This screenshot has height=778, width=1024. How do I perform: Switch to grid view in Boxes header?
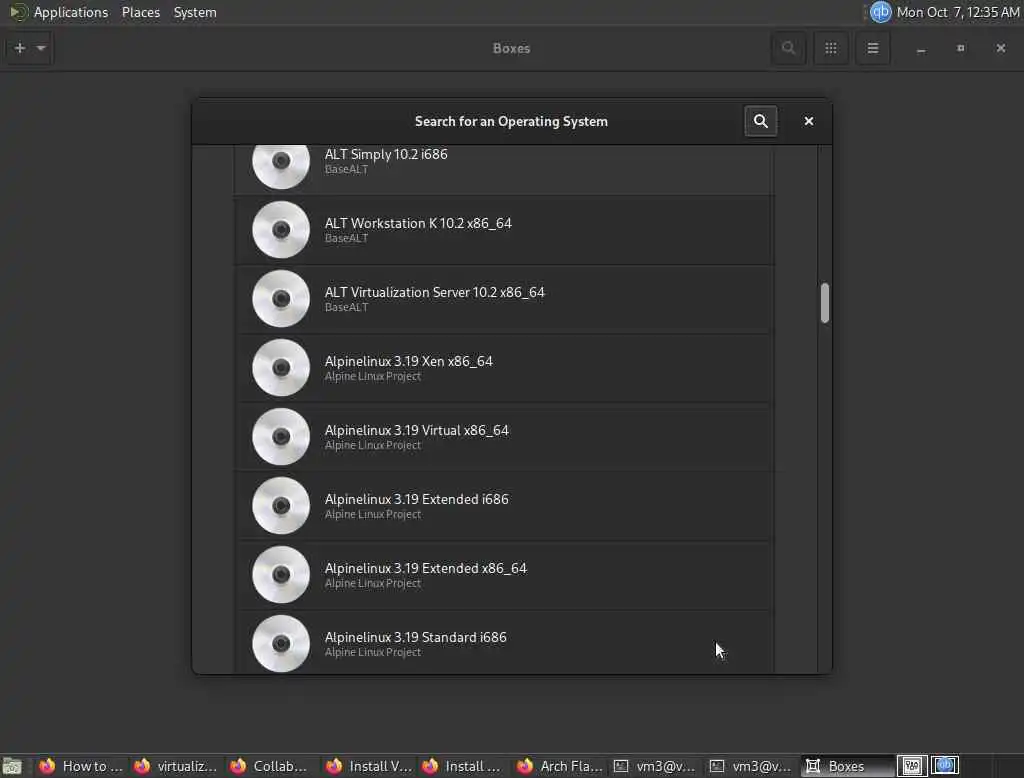tap(831, 48)
